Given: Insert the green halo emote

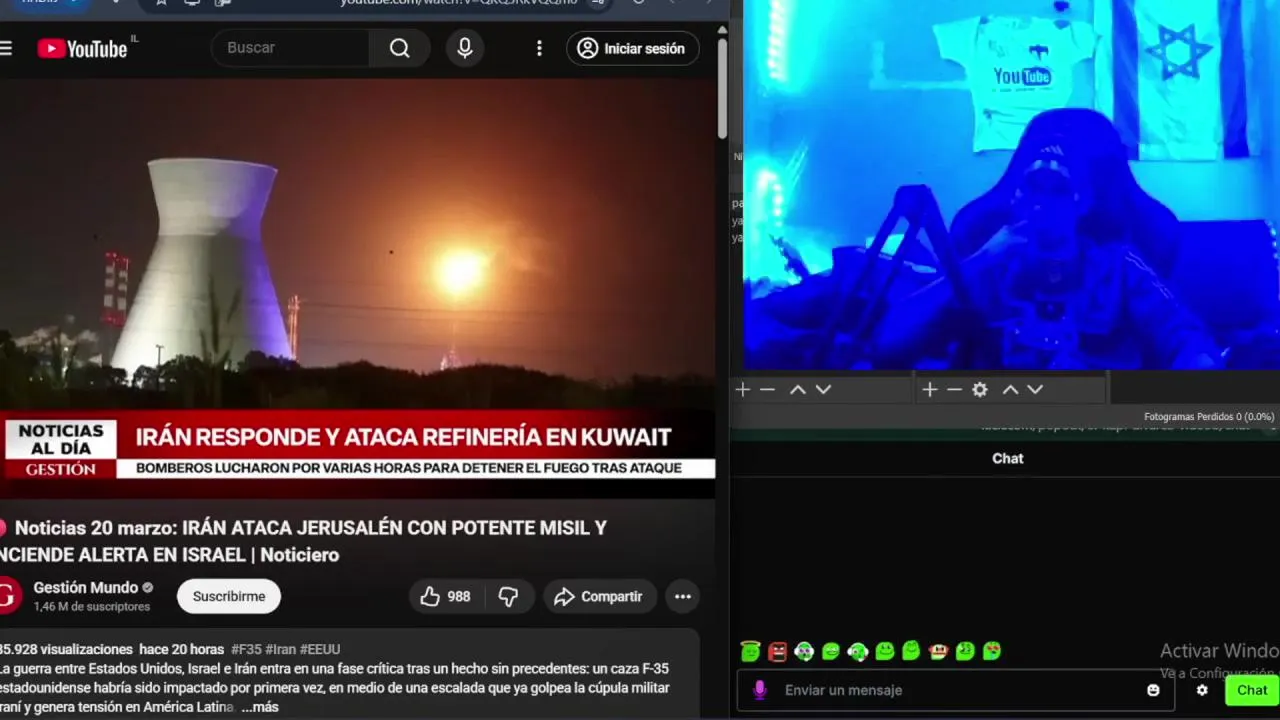Looking at the screenshot, I should [751, 651].
